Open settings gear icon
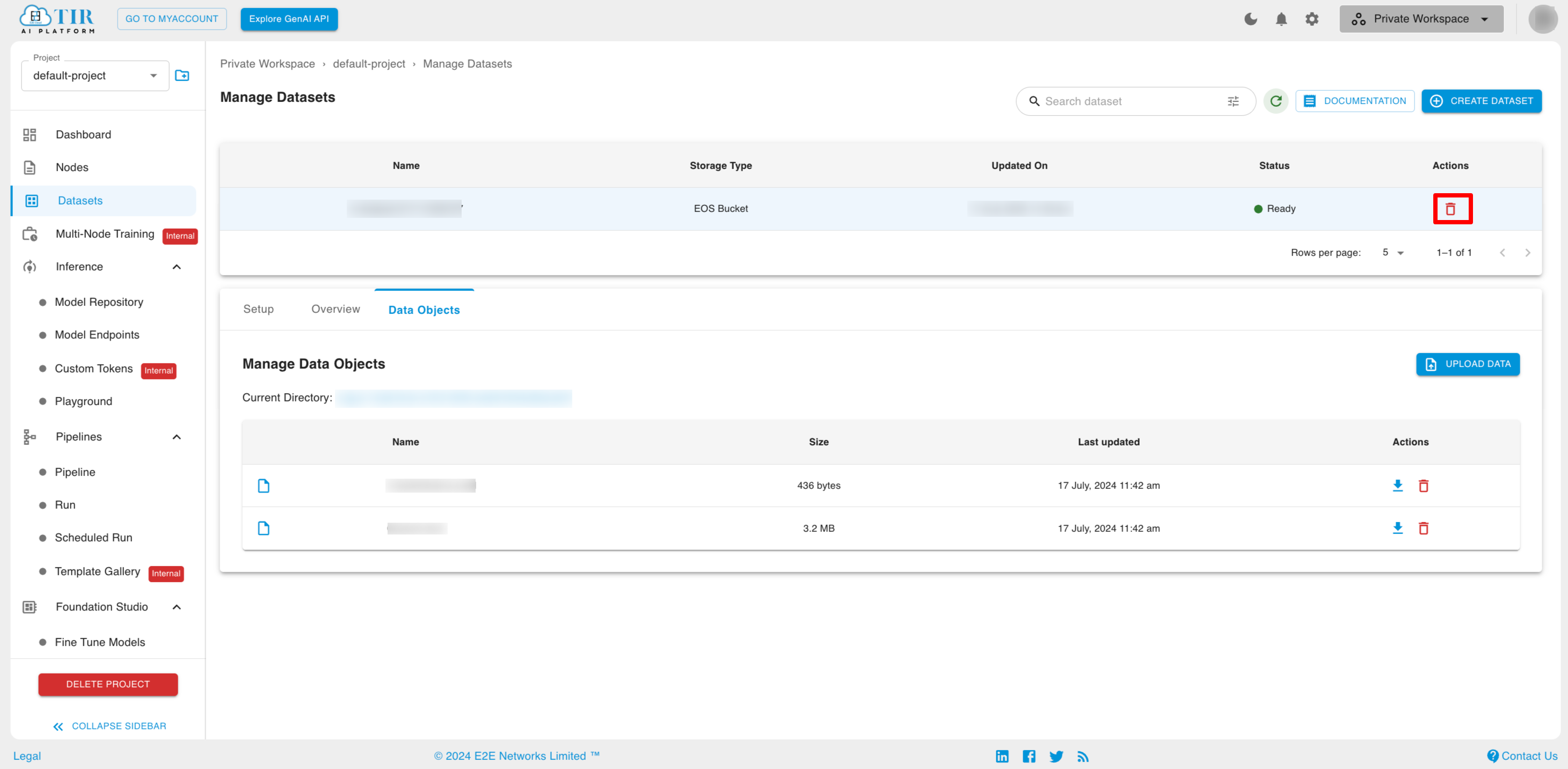1568x769 pixels. 1312,19
